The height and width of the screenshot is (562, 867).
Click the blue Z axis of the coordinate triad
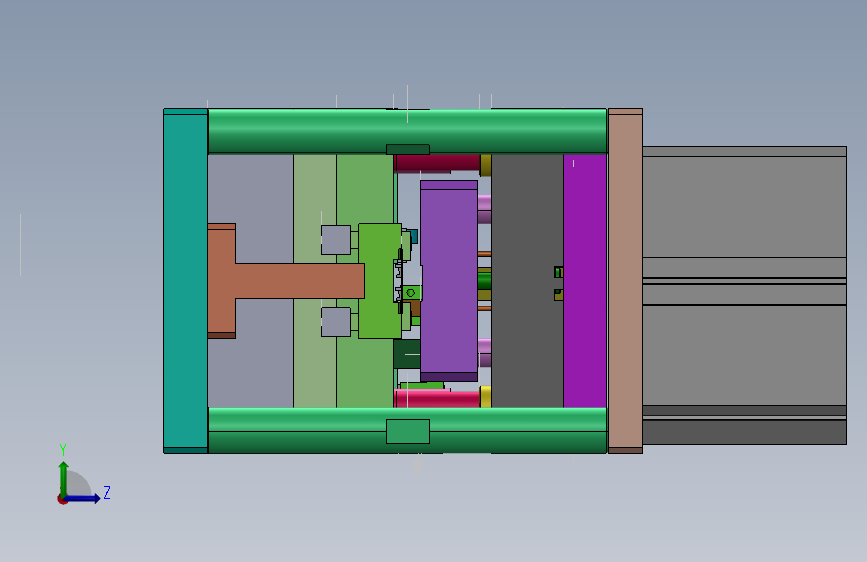[x=83, y=498]
